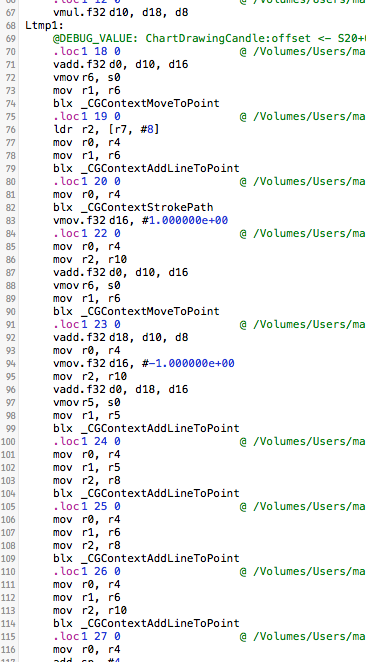
Task: Click 'blx _CGContextAddLineToPoint' on line 114
Action: click(146, 624)
